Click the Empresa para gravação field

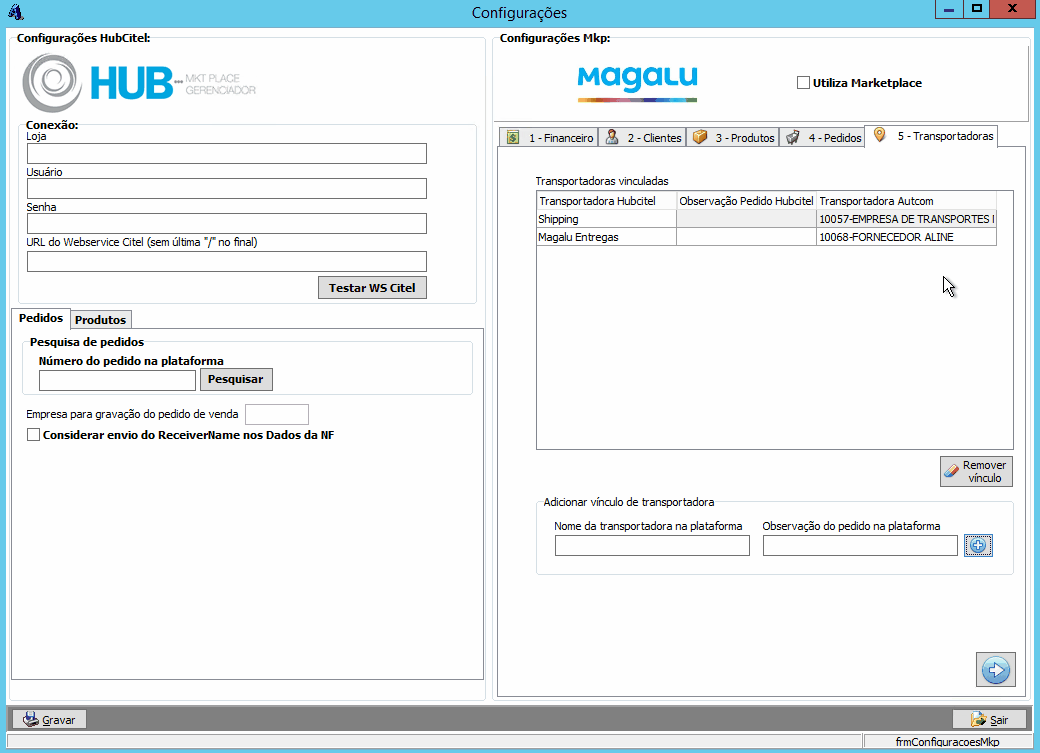point(277,415)
